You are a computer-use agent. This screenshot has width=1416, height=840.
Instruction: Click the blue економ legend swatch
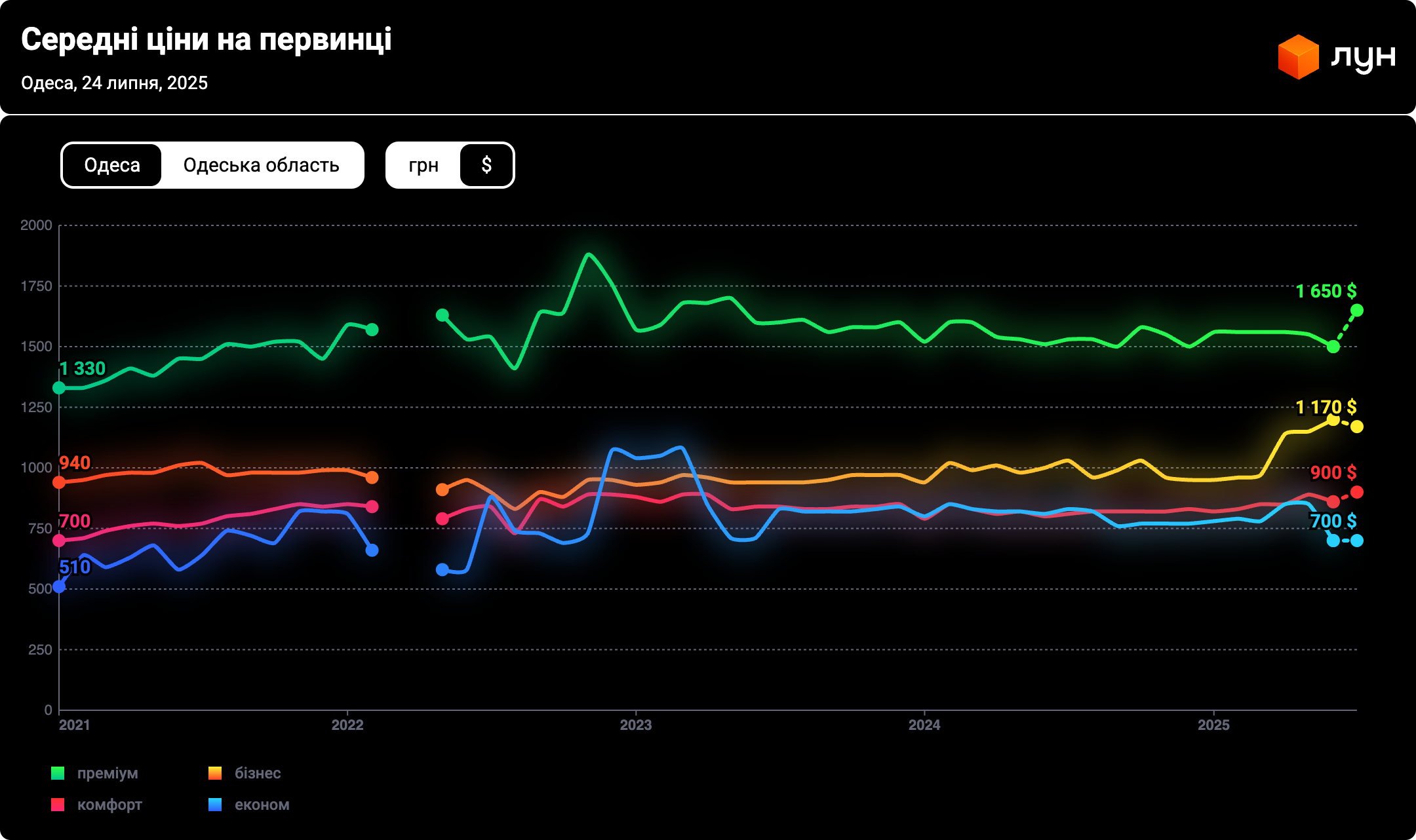point(215,805)
